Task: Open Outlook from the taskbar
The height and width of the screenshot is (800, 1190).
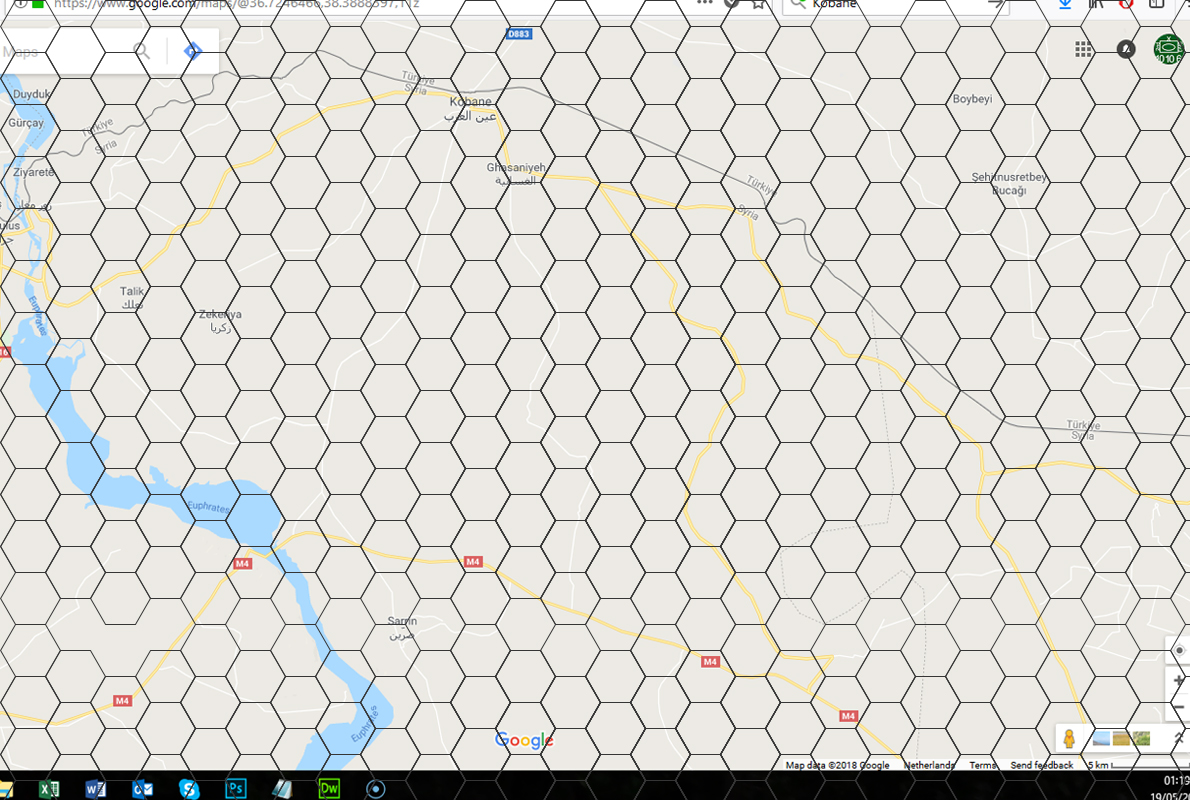Action: 143,789
